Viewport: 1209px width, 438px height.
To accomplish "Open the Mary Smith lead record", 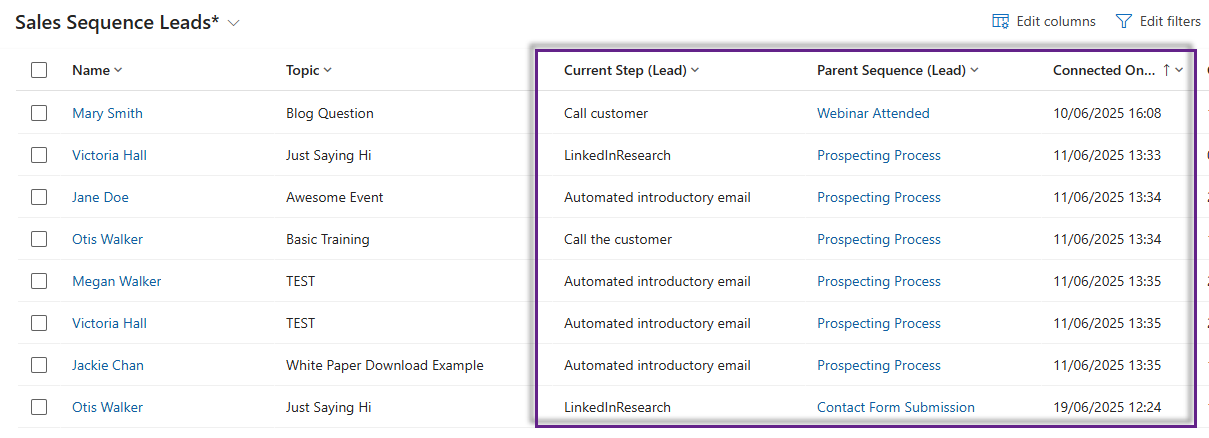I will coord(107,113).
